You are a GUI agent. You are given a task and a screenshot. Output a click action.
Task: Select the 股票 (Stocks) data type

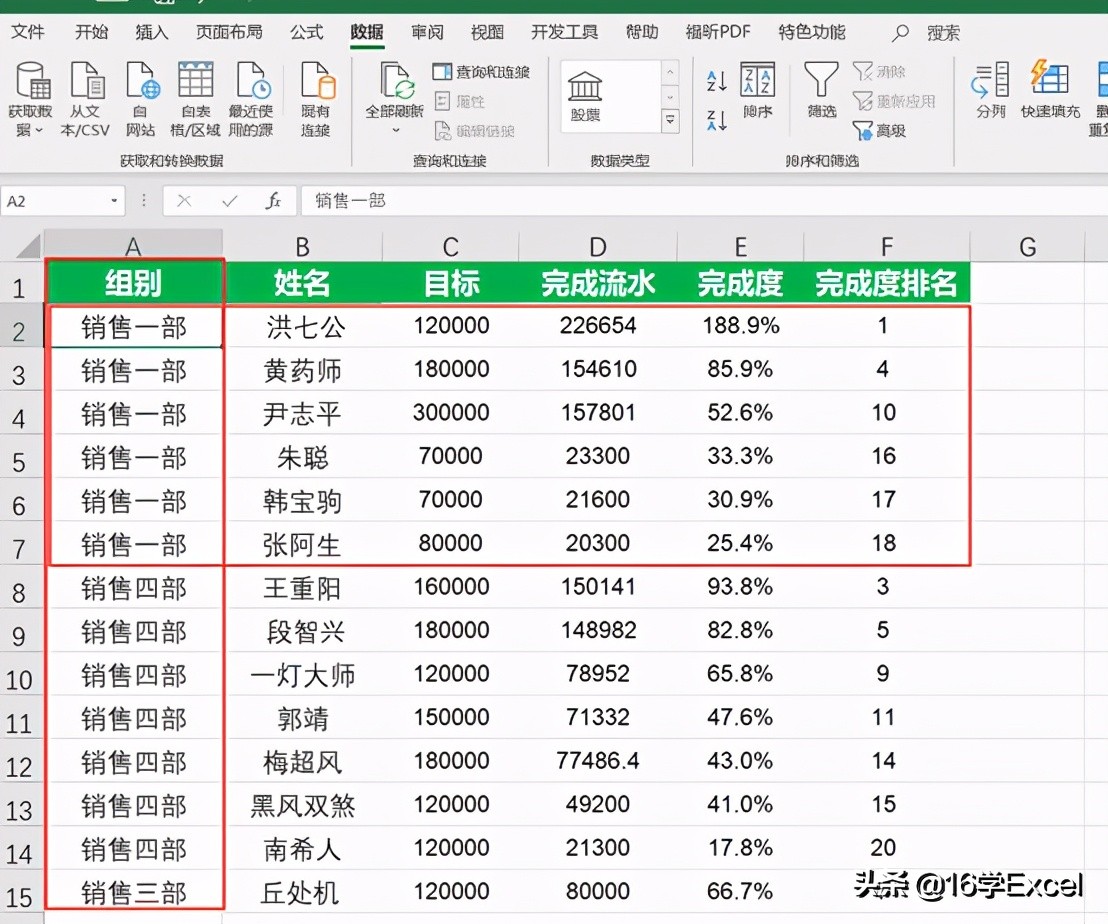coord(585,96)
